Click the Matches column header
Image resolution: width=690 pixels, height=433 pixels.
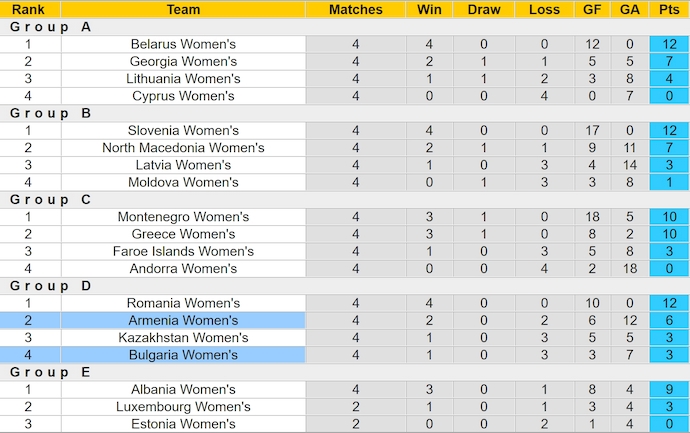click(x=356, y=9)
